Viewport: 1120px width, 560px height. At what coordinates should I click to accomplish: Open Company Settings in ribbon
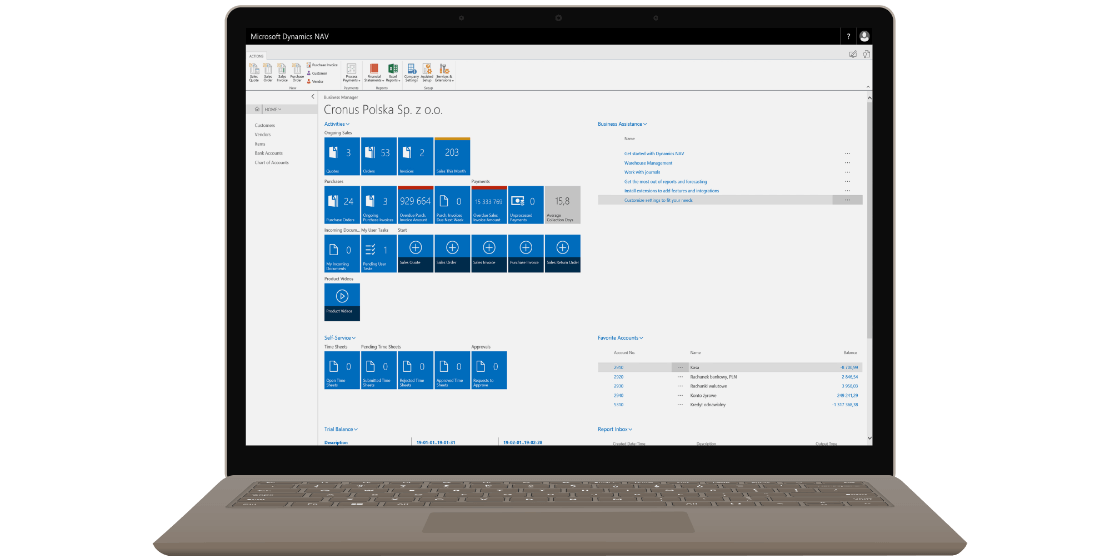(412, 73)
